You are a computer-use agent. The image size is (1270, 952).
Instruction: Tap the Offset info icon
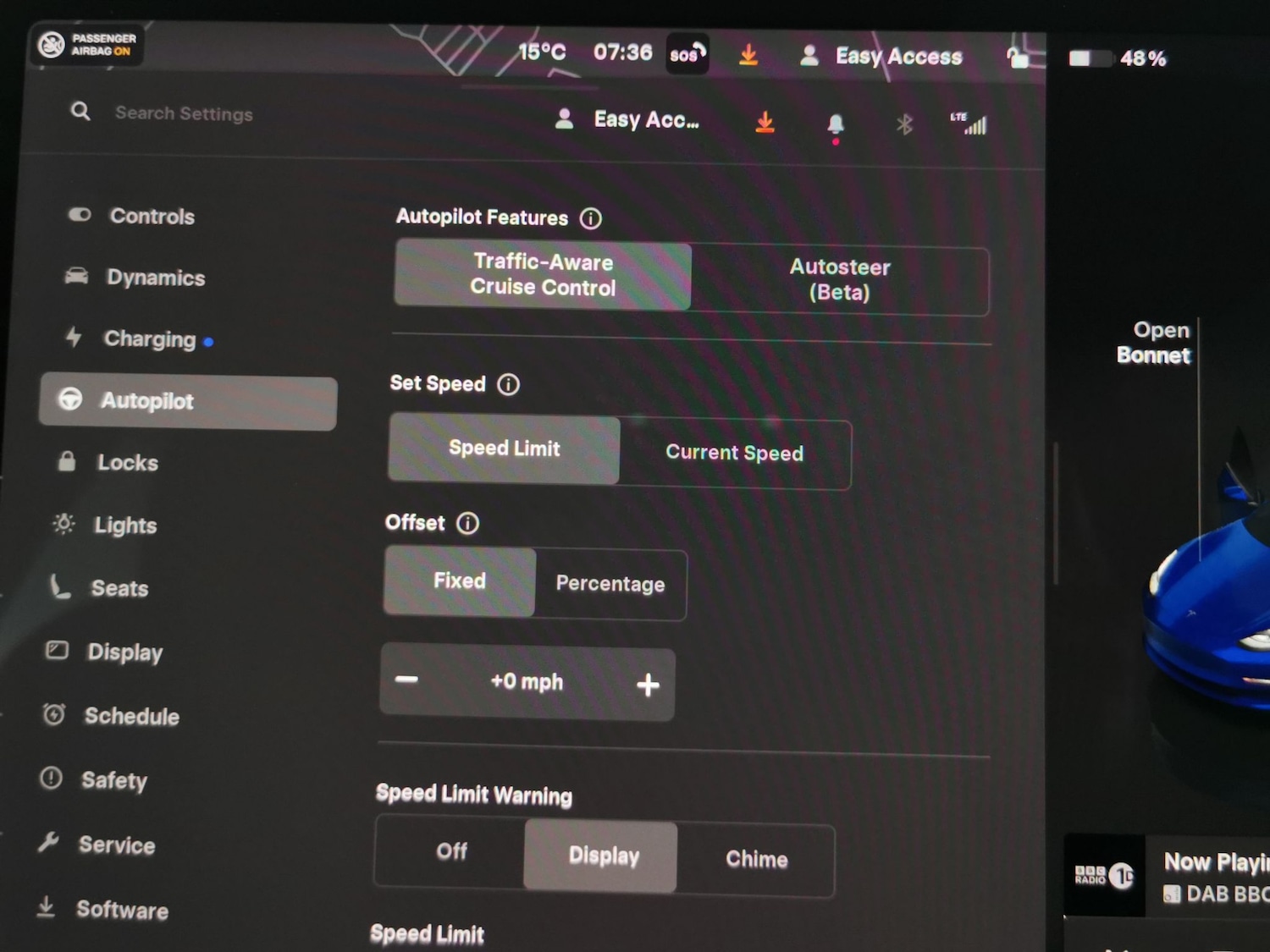(467, 524)
